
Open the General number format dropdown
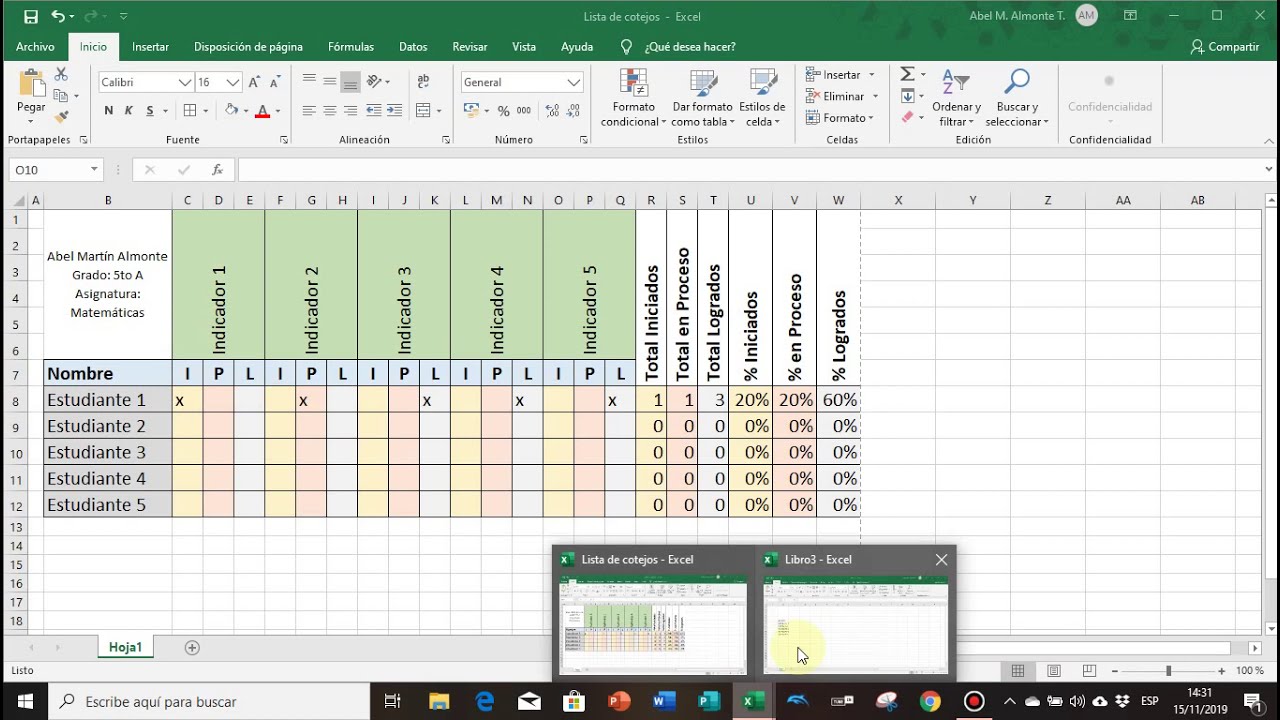click(x=574, y=82)
